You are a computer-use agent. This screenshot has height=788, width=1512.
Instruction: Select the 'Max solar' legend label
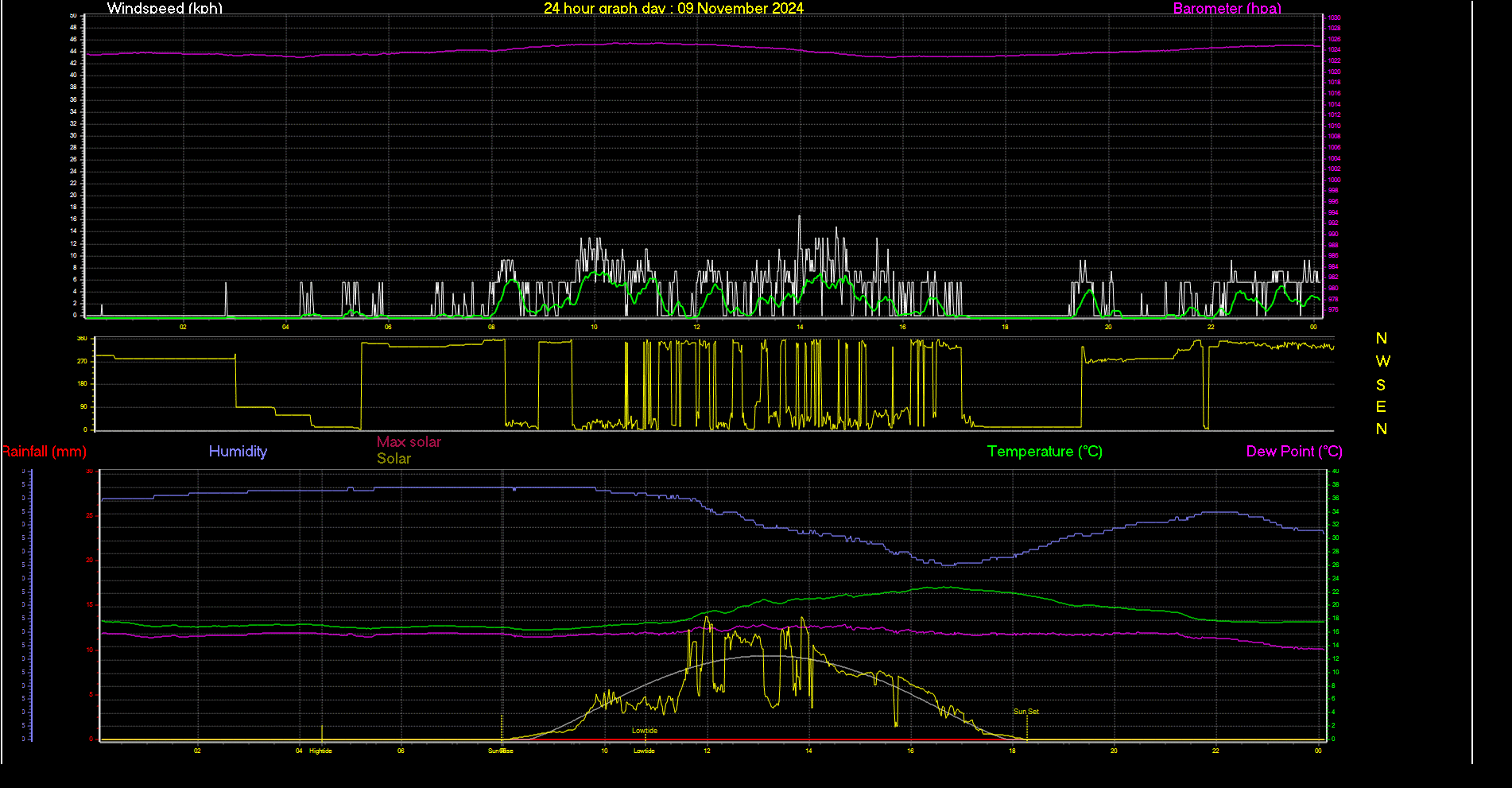tap(409, 442)
